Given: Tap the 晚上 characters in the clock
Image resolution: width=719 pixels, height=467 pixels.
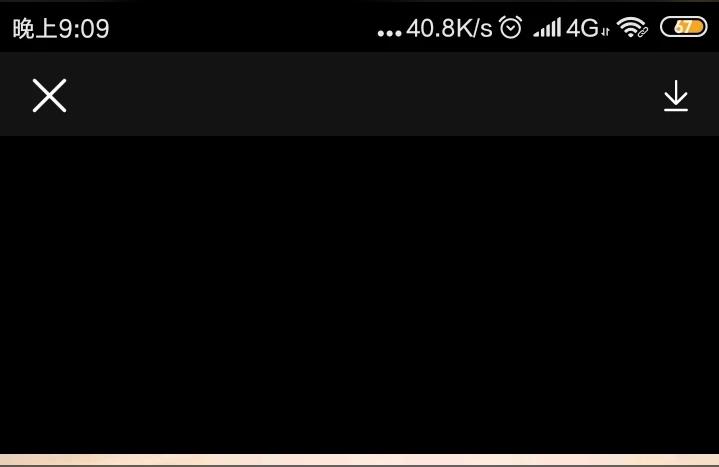Looking at the screenshot, I should (35, 28).
